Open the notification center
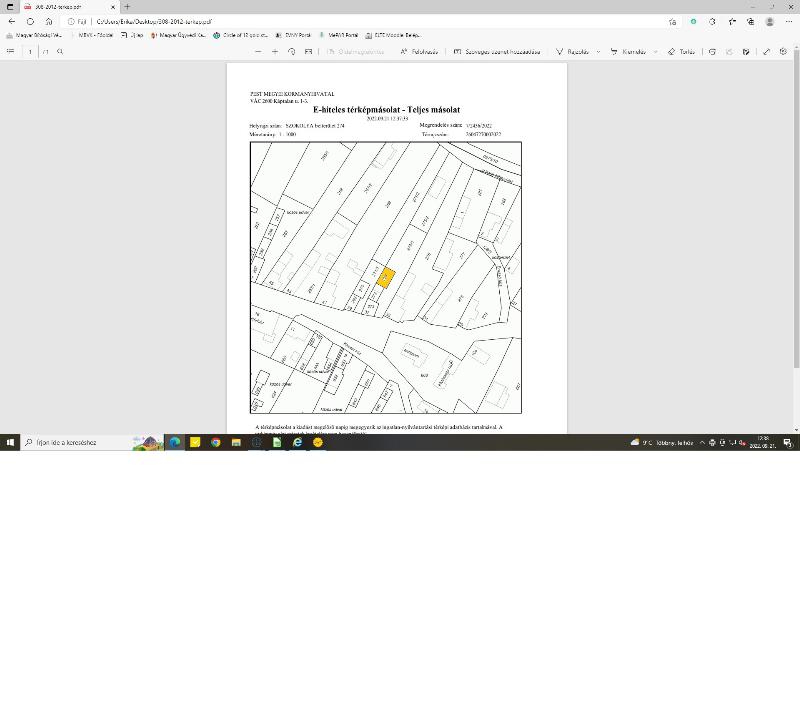 [x=788, y=442]
